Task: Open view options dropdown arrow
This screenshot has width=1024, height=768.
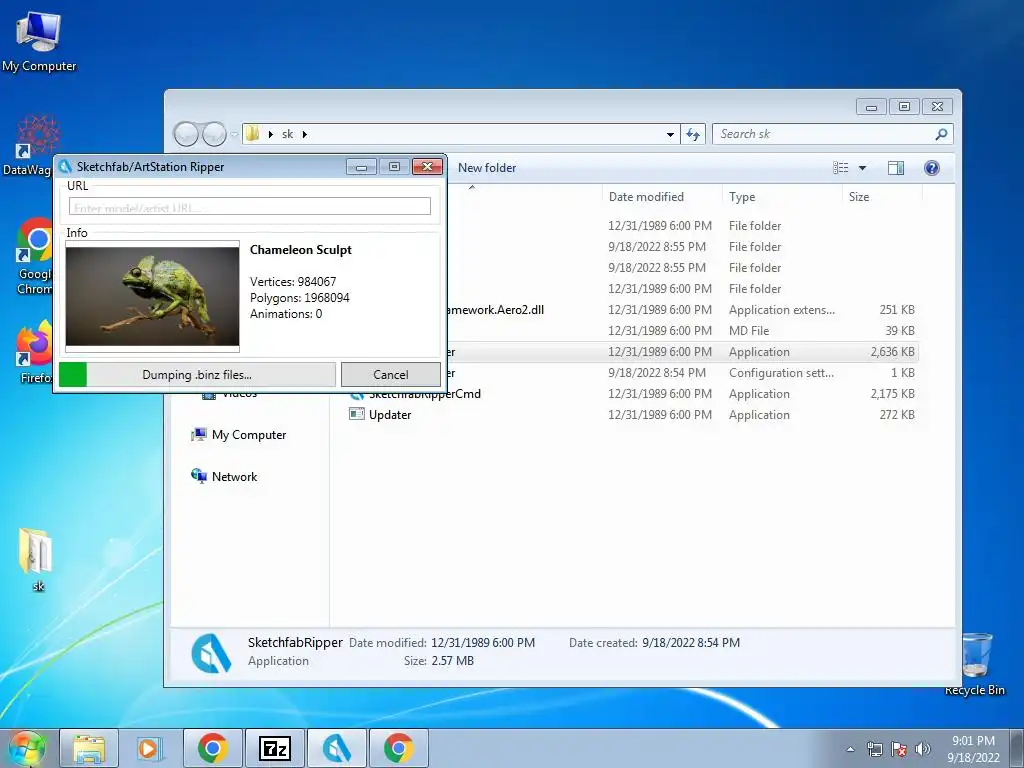Action: tap(862, 168)
